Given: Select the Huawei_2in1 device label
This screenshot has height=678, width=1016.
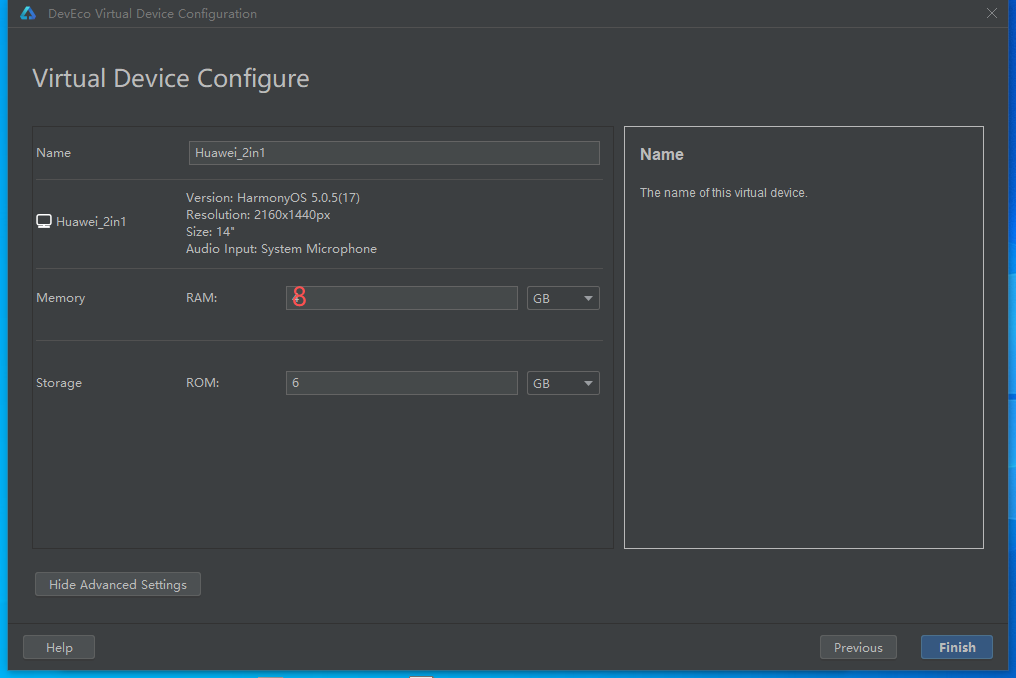Looking at the screenshot, I should point(91,222).
